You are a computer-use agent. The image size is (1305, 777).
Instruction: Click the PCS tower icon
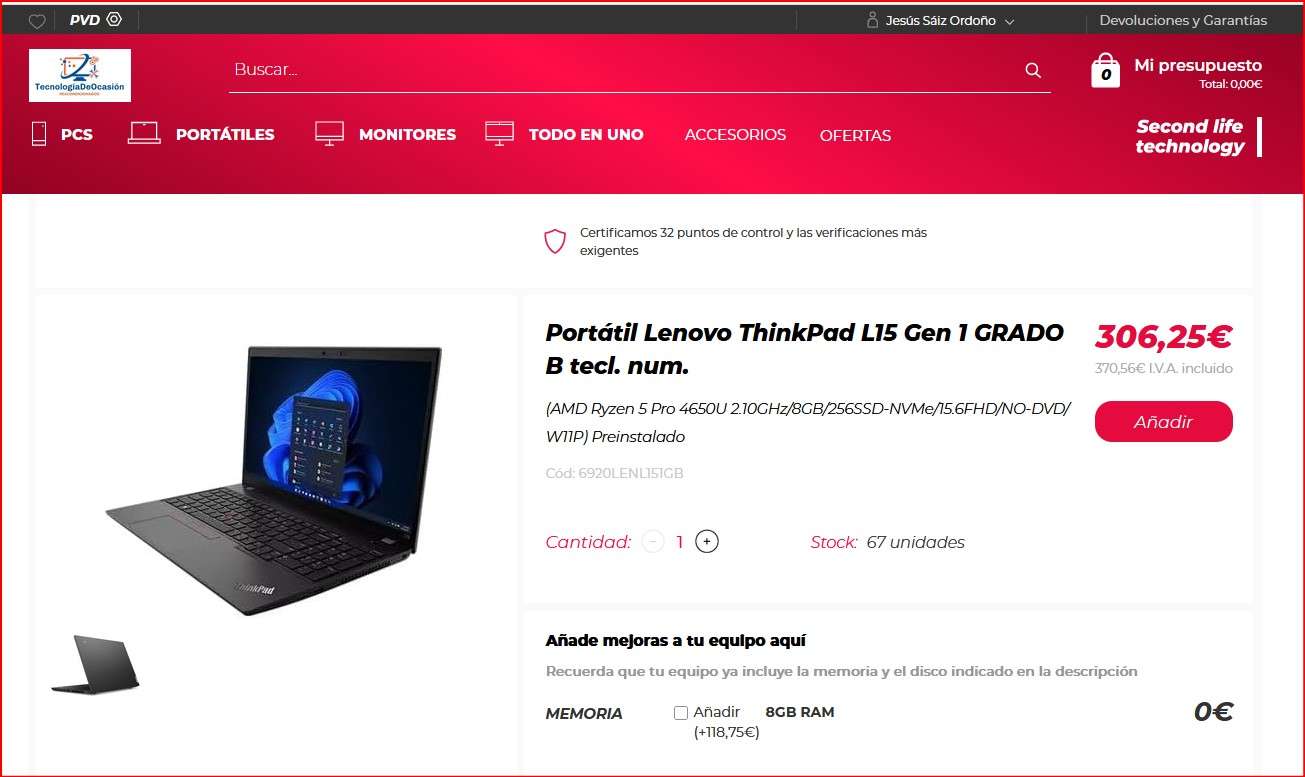39,133
